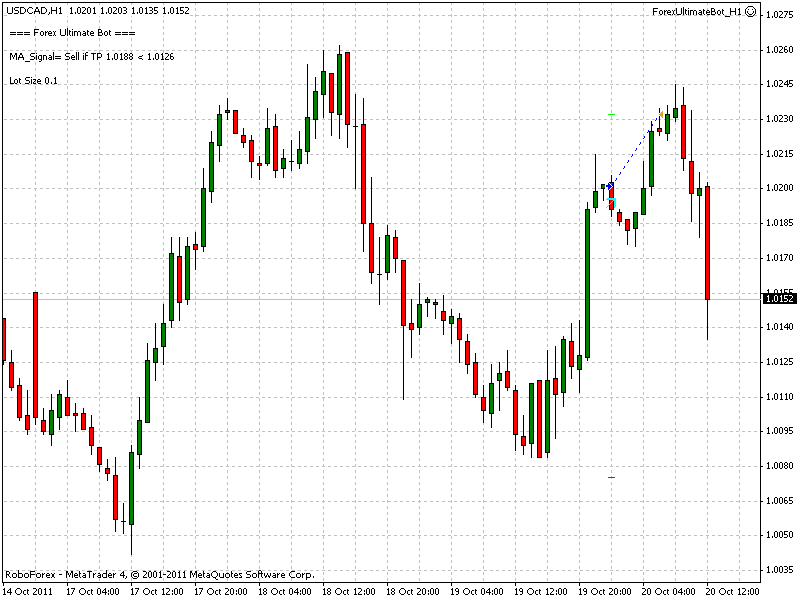Screen dimensions: 800x600
Task: Click the 1.0215 price scale label
Action: (x=780, y=154)
